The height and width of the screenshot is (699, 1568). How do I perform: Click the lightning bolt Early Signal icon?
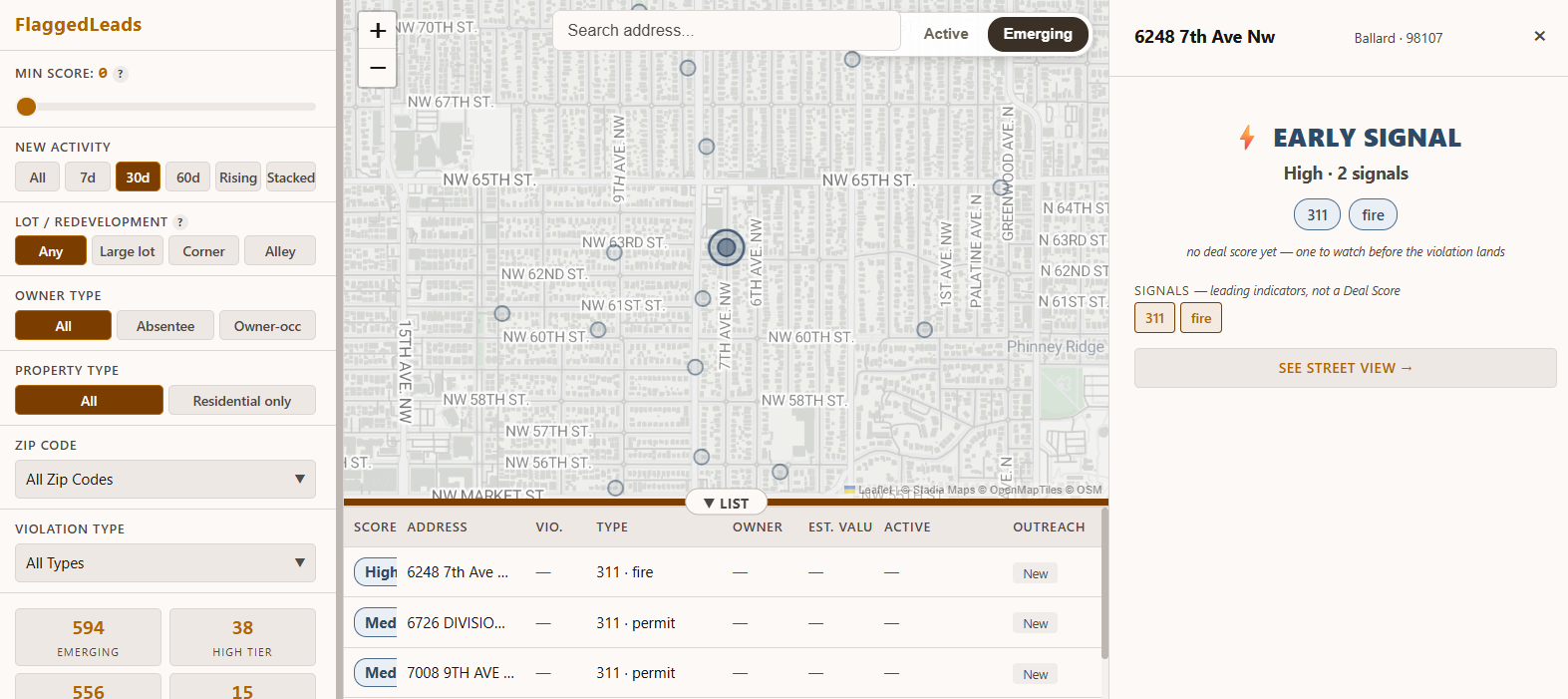click(1247, 138)
